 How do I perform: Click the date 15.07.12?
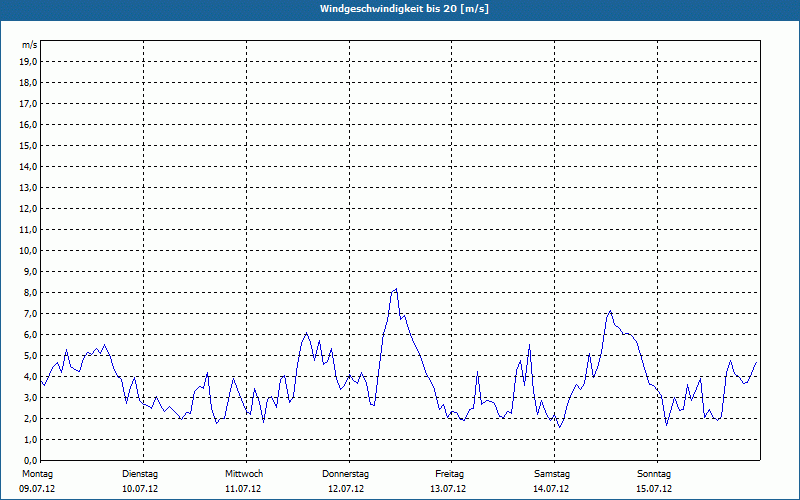(x=654, y=489)
